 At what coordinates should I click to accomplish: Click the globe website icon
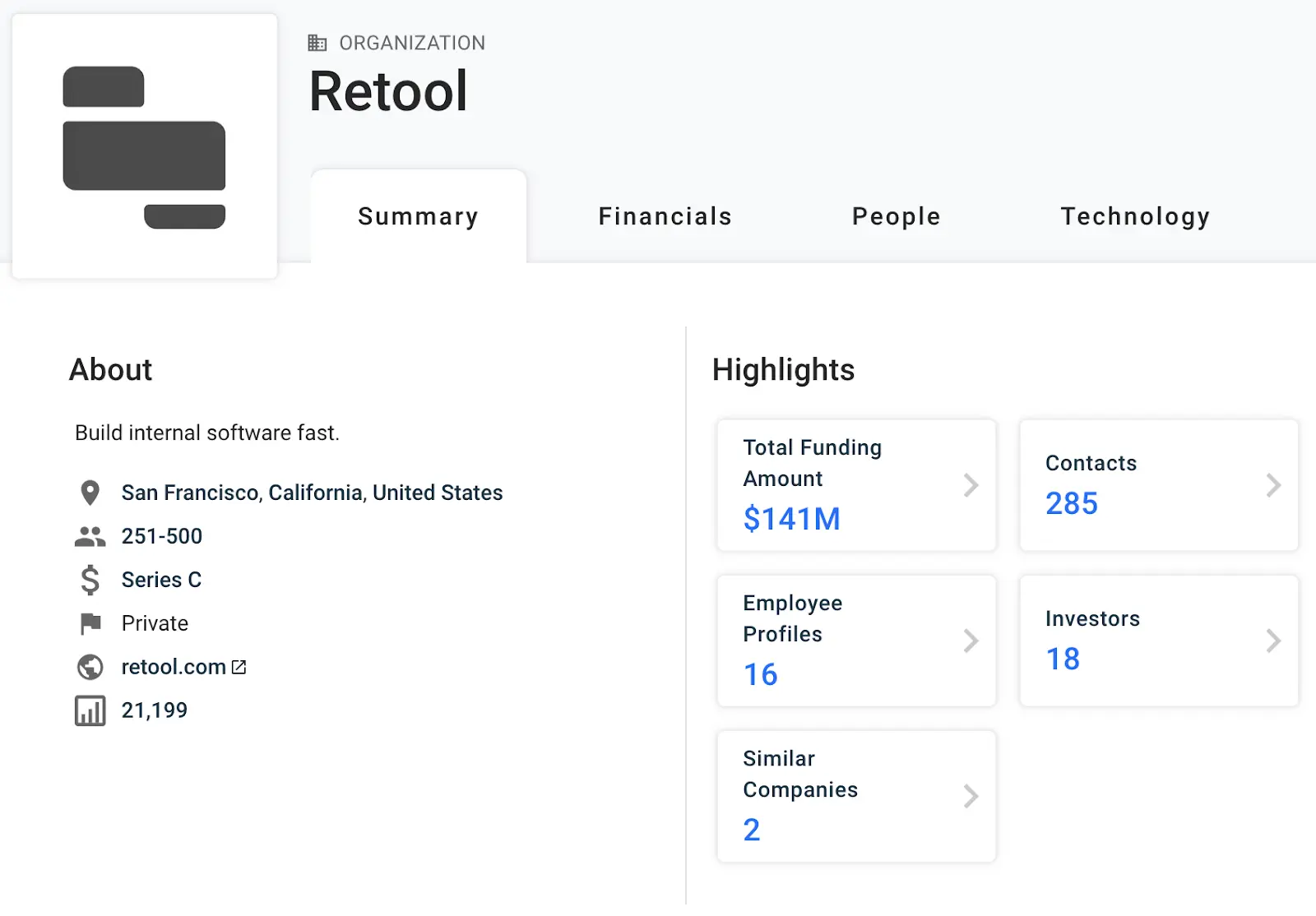tap(90, 667)
